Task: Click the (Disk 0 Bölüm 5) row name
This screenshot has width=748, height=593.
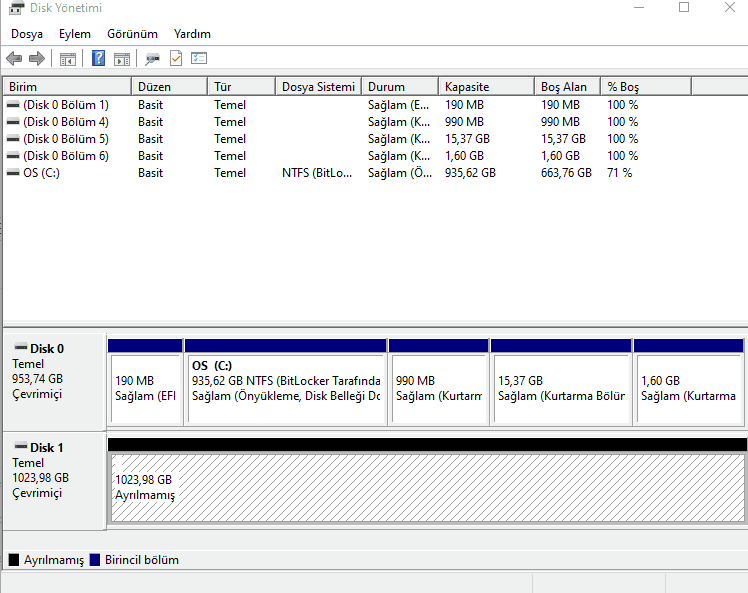Action: point(66,139)
